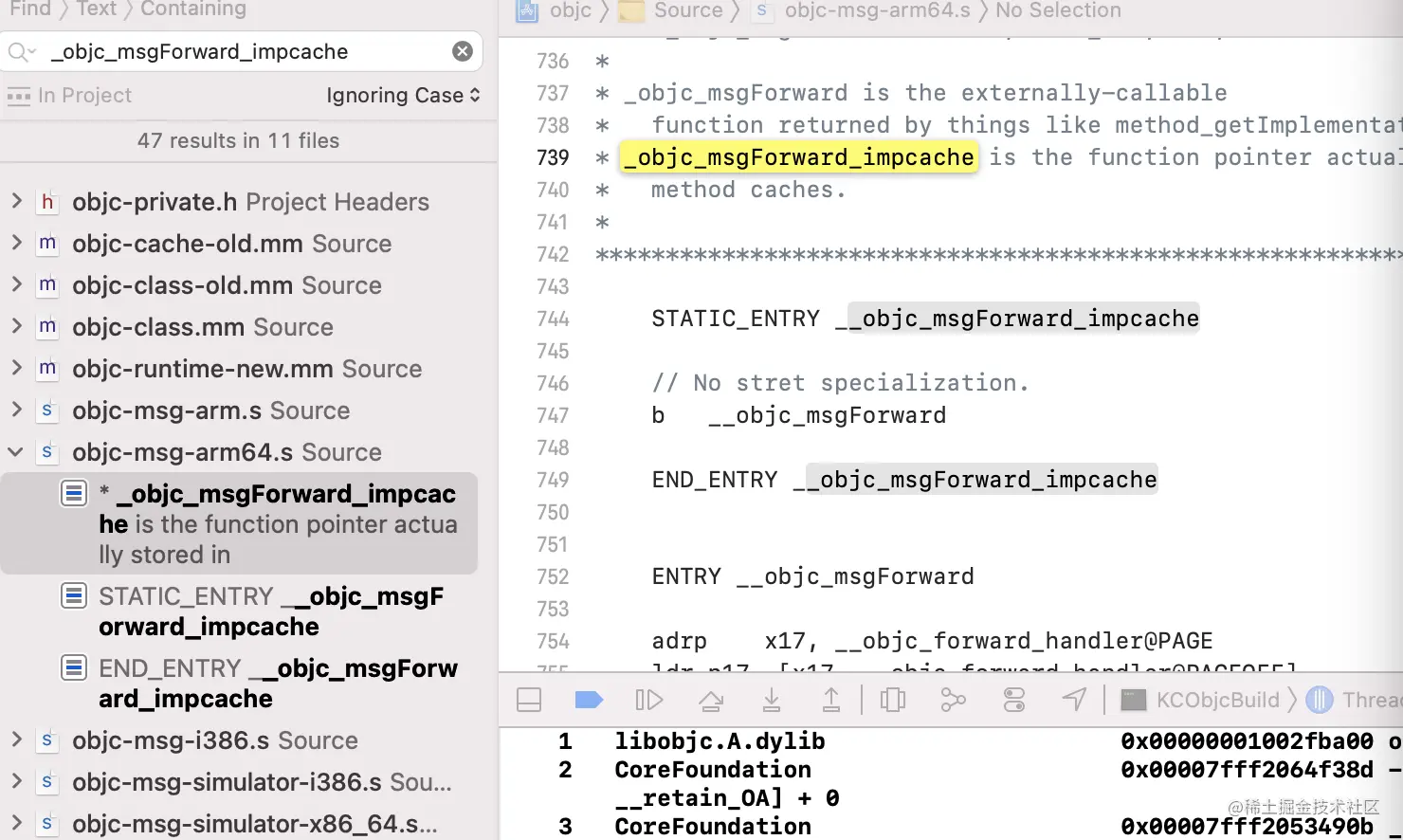Open Debug Memory Graph
The width and height of the screenshot is (1403, 840).
click(953, 701)
